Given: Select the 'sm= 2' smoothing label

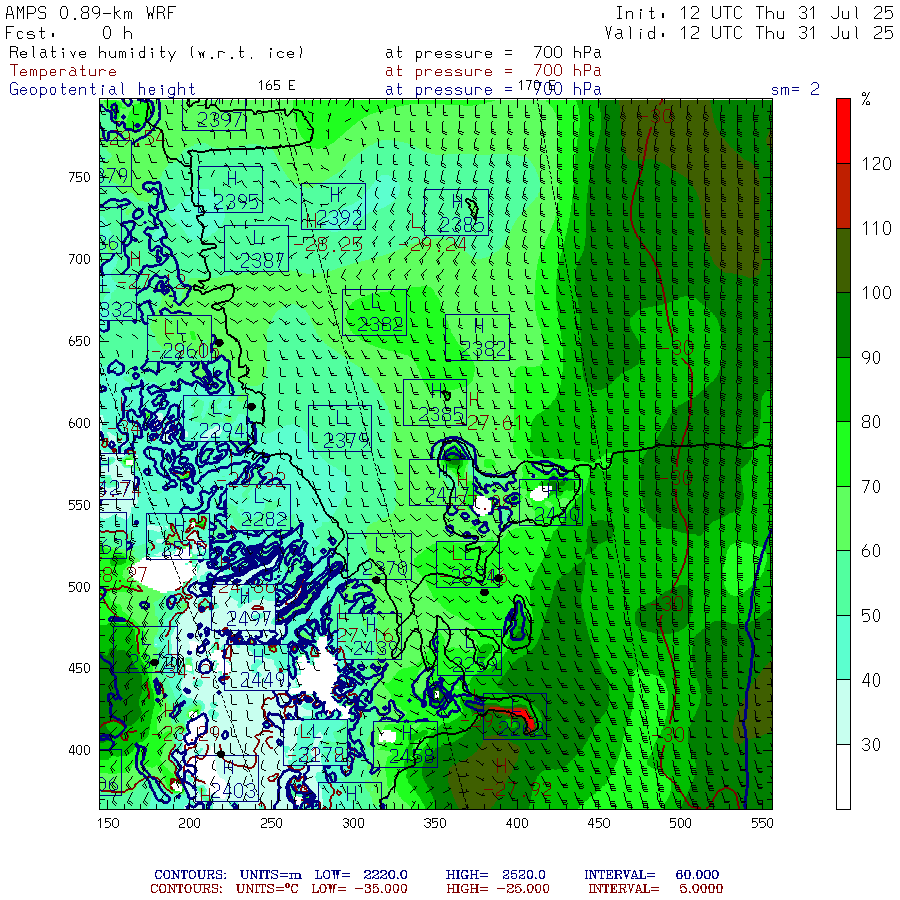Looking at the screenshot, I should pyautogui.click(x=795, y=89).
